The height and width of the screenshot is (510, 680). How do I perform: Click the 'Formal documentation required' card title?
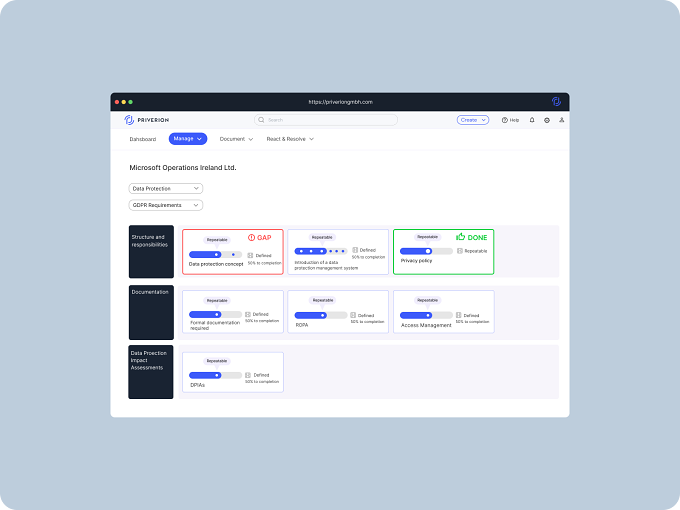point(215,325)
